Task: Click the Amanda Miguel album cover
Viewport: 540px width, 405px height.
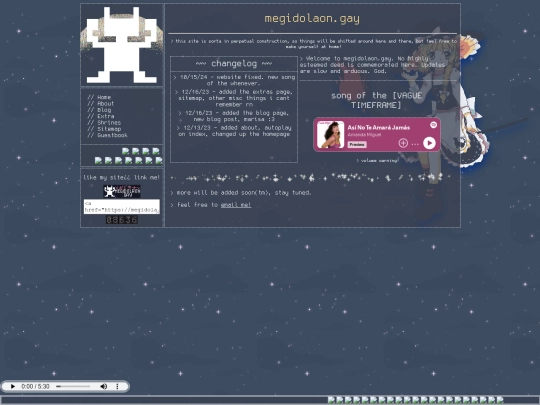Action: coord(330,135)
